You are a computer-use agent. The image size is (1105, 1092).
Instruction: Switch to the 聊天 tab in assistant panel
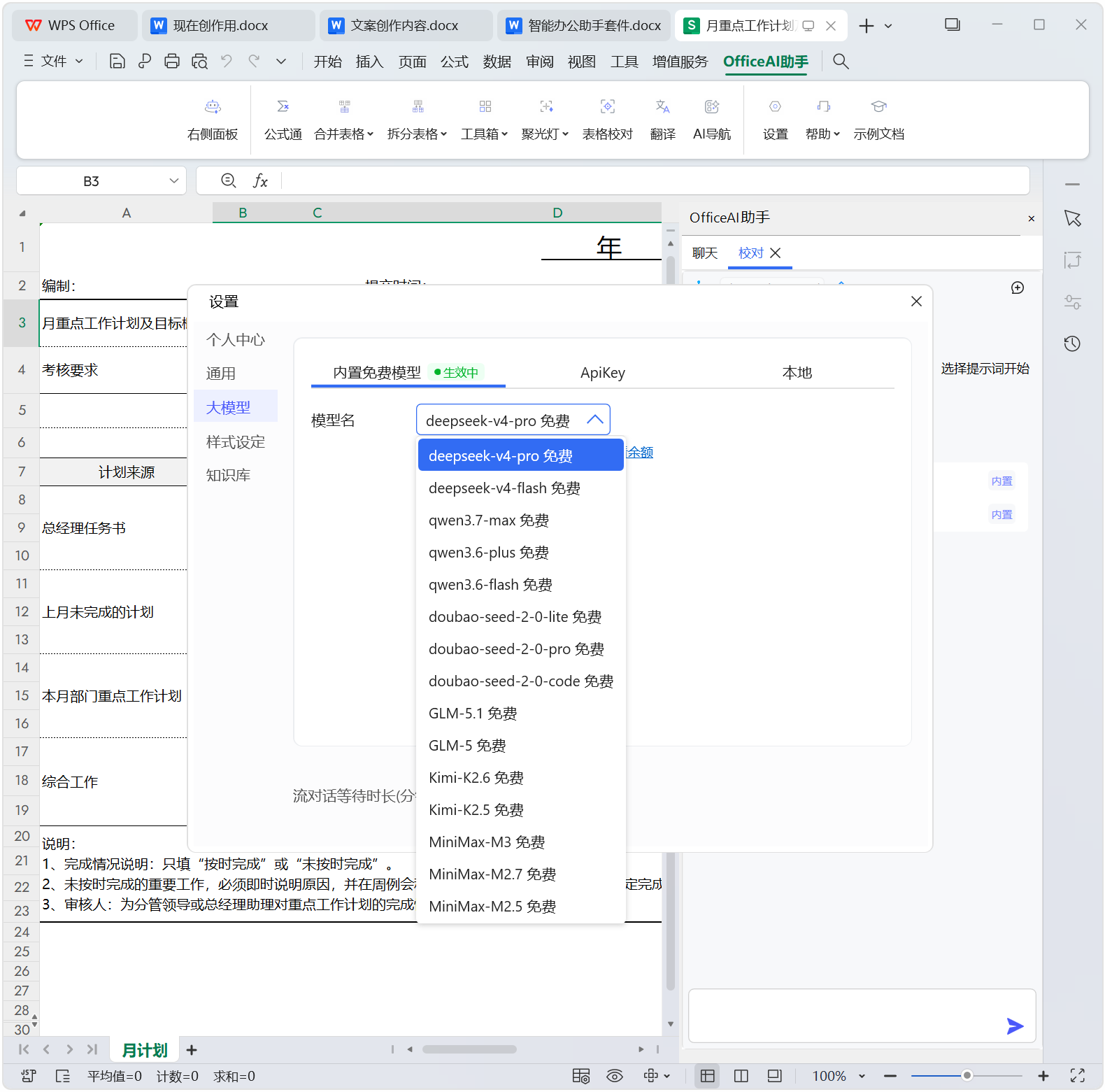pyautogui.click(x=705, y=253)
